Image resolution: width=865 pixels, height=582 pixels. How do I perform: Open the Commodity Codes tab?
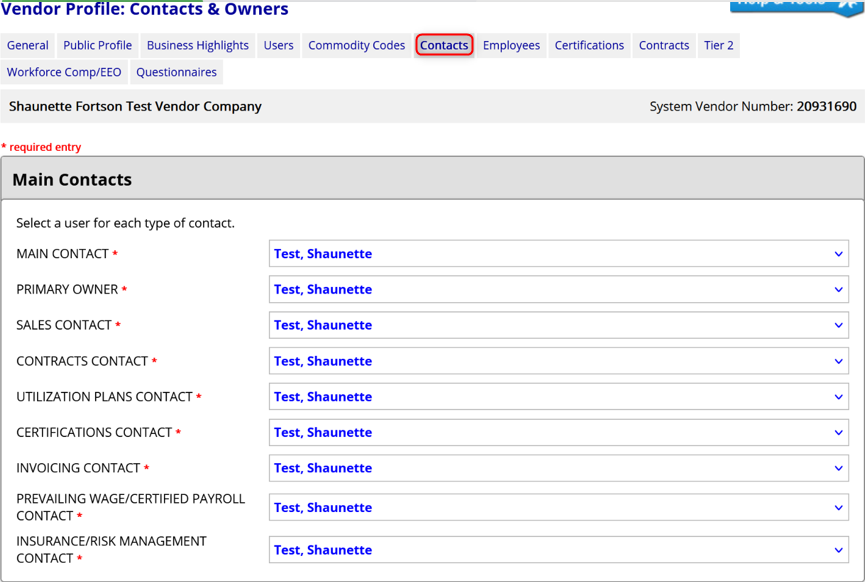(356, 45)
